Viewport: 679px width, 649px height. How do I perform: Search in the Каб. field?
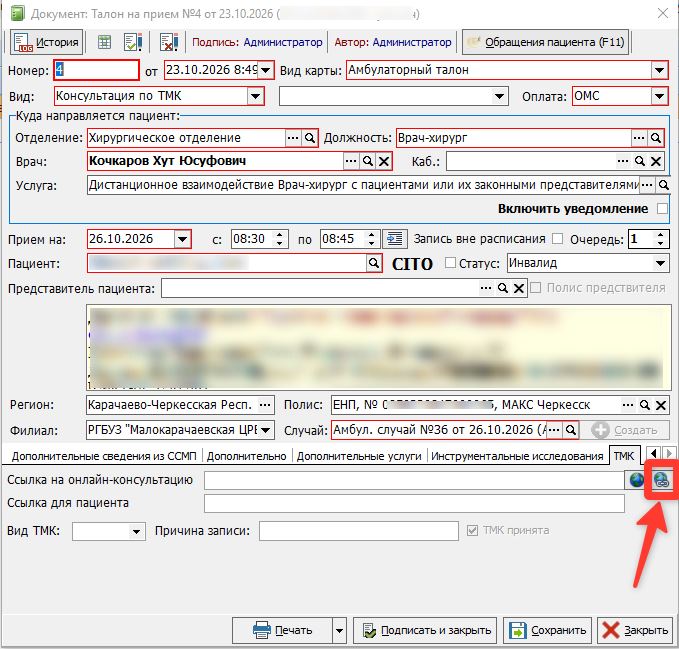pos(640,161)
